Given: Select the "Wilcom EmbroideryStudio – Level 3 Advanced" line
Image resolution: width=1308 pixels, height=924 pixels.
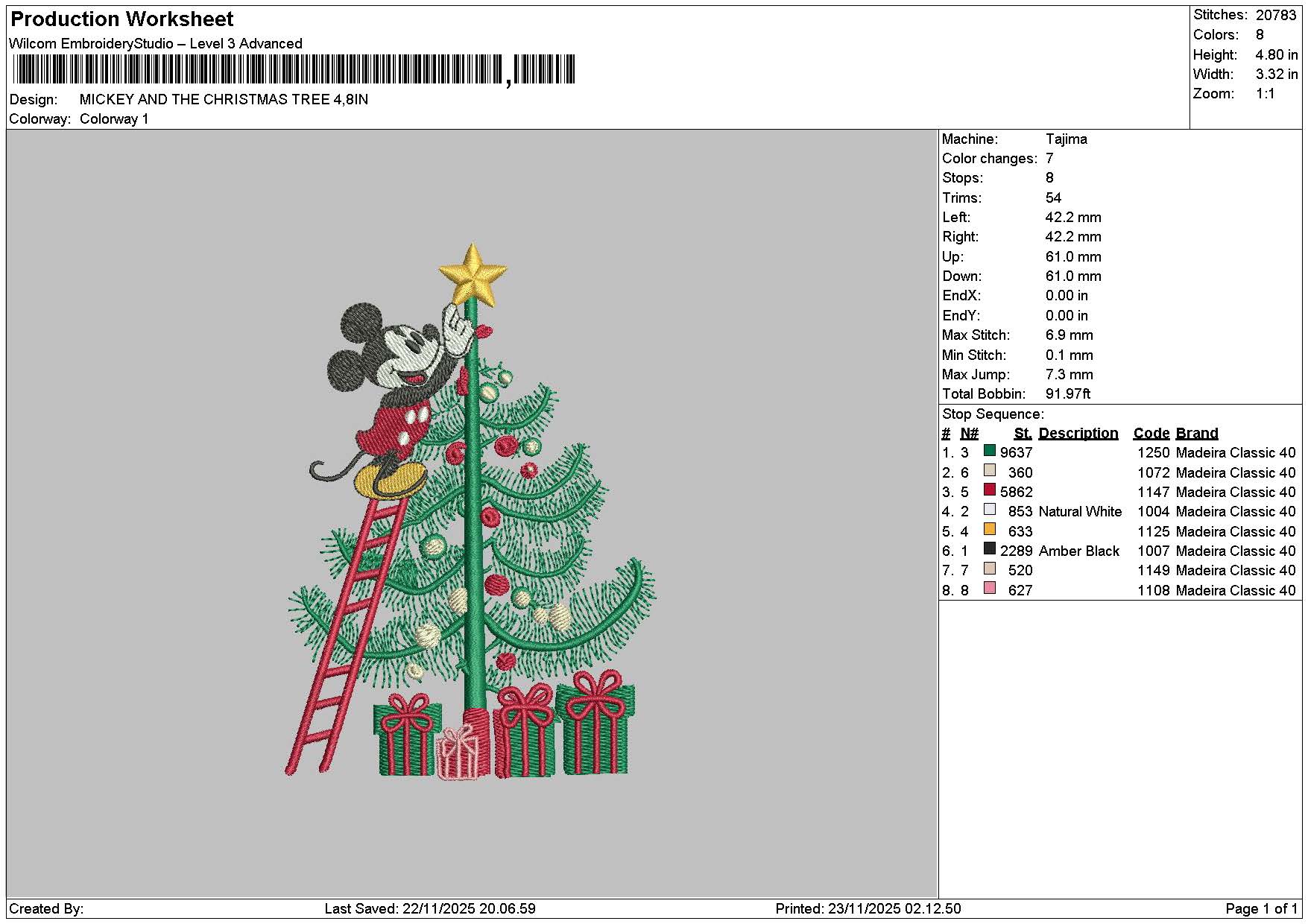Looking at the screenshot, I should (x=156, y=44).
